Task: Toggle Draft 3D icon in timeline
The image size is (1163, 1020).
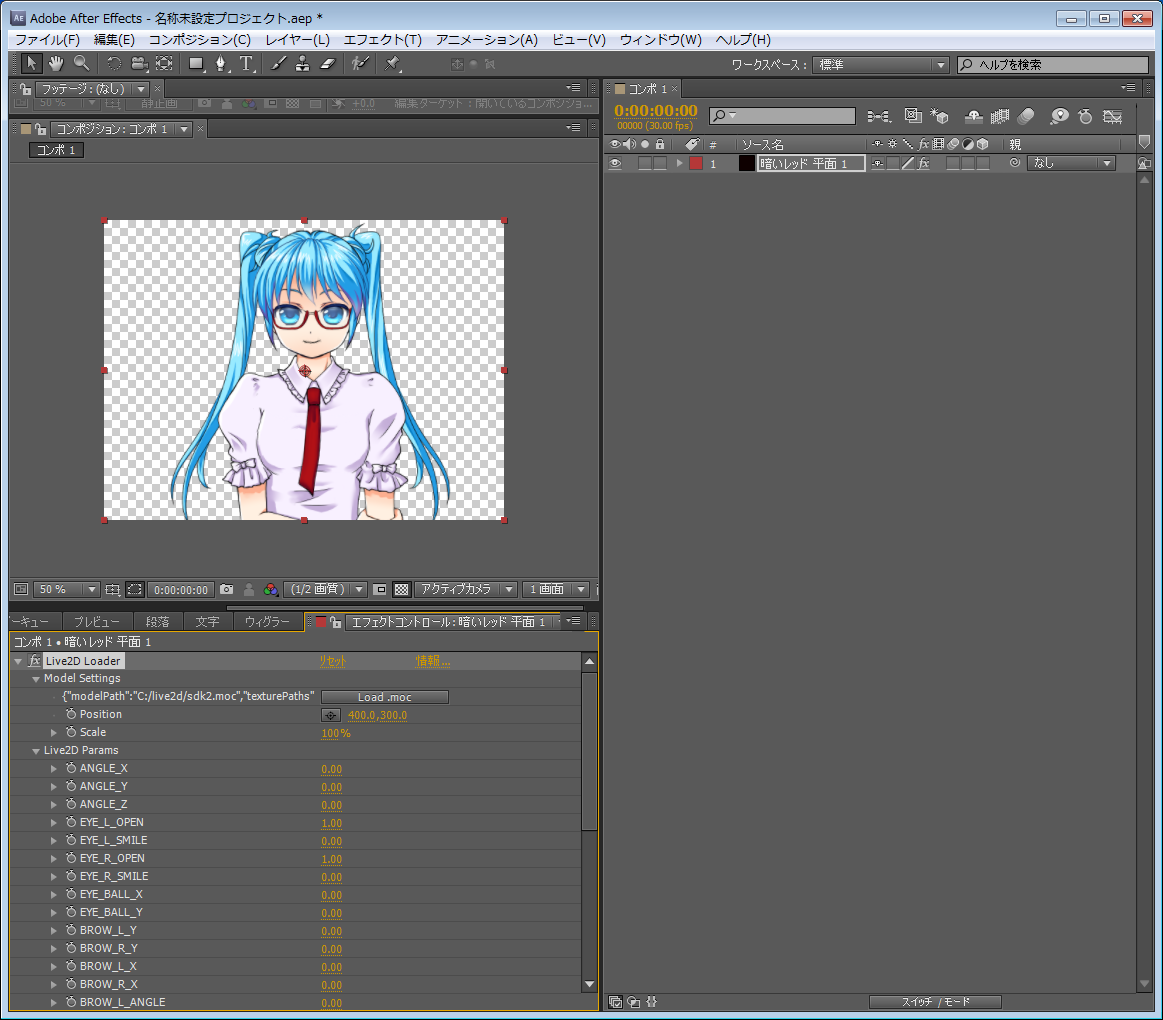Action: click(940, 116)
